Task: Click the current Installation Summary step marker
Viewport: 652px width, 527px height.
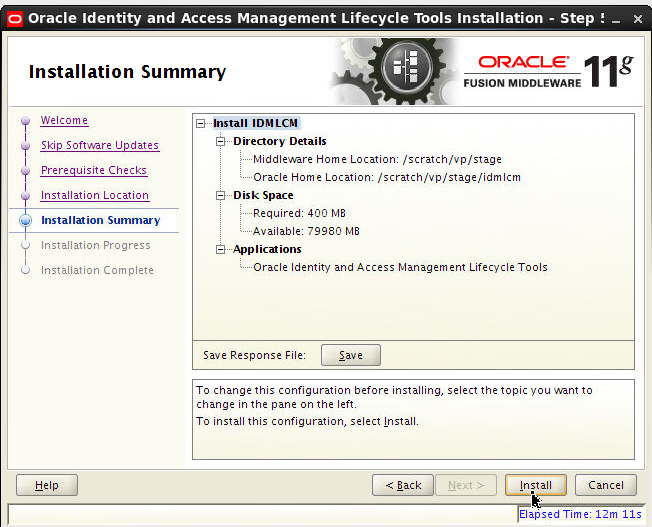Action: pyautogui.click(x=25, y=220)
